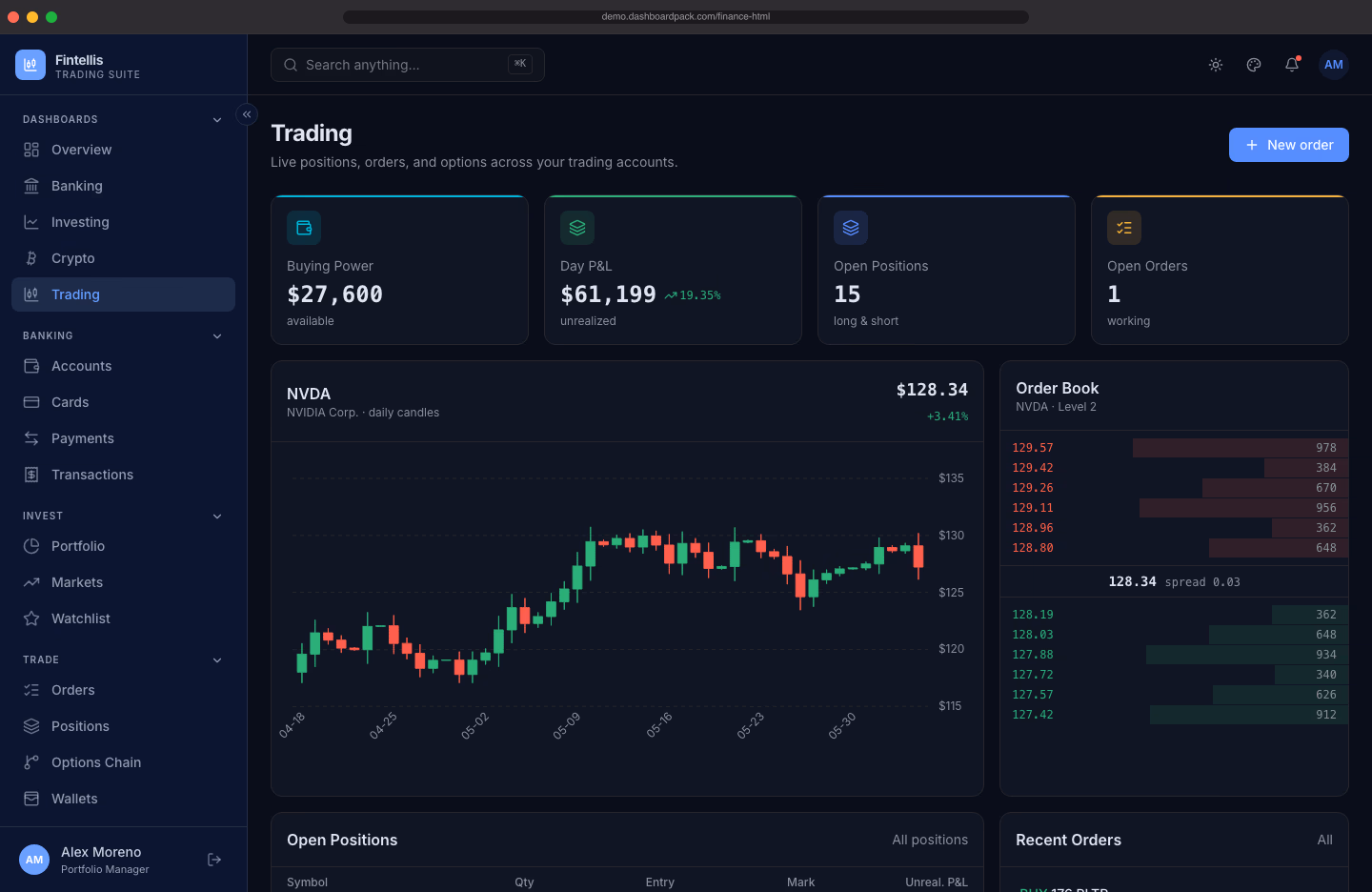Collapse the INVEST section chevron
1372x892 pixels.
217,517
